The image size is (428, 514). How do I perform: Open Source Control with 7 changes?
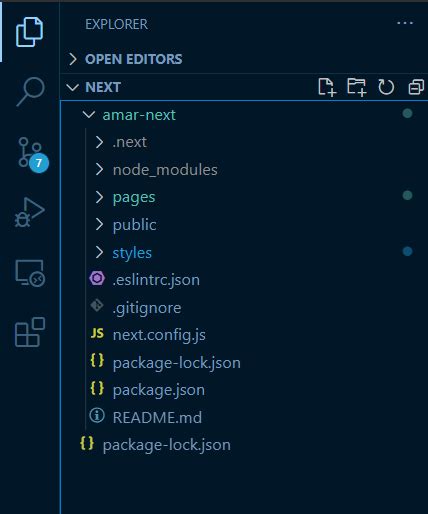(33, 154)
